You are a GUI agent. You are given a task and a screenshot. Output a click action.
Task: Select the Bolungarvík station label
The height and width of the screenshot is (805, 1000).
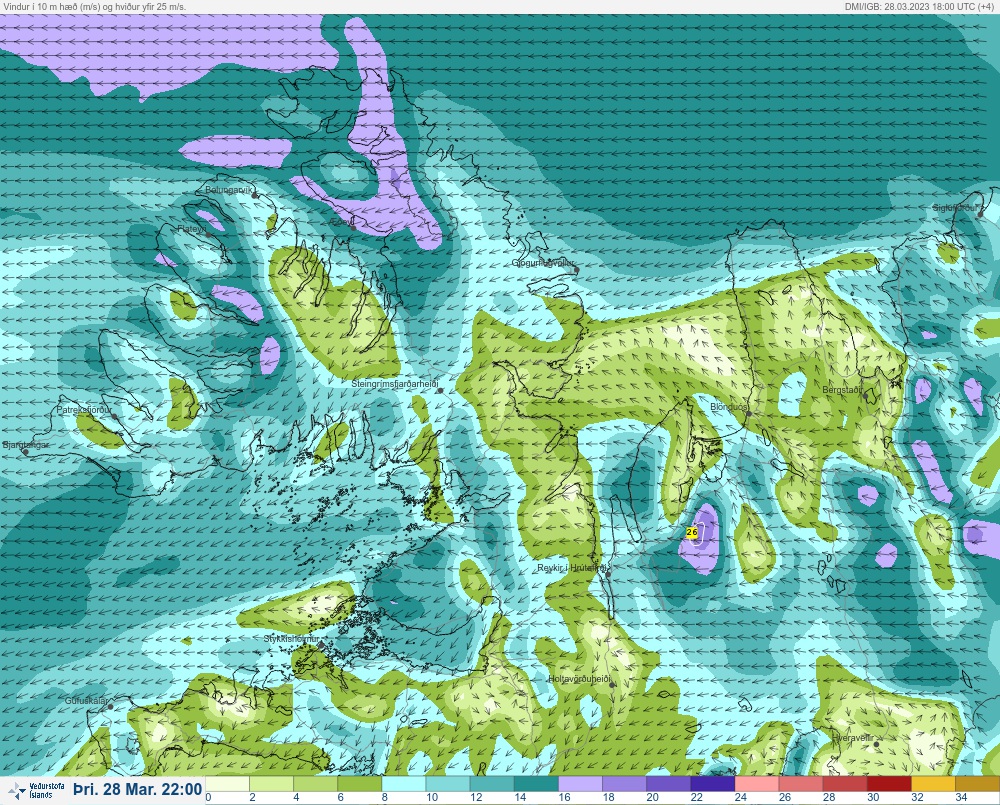point(229,190)
